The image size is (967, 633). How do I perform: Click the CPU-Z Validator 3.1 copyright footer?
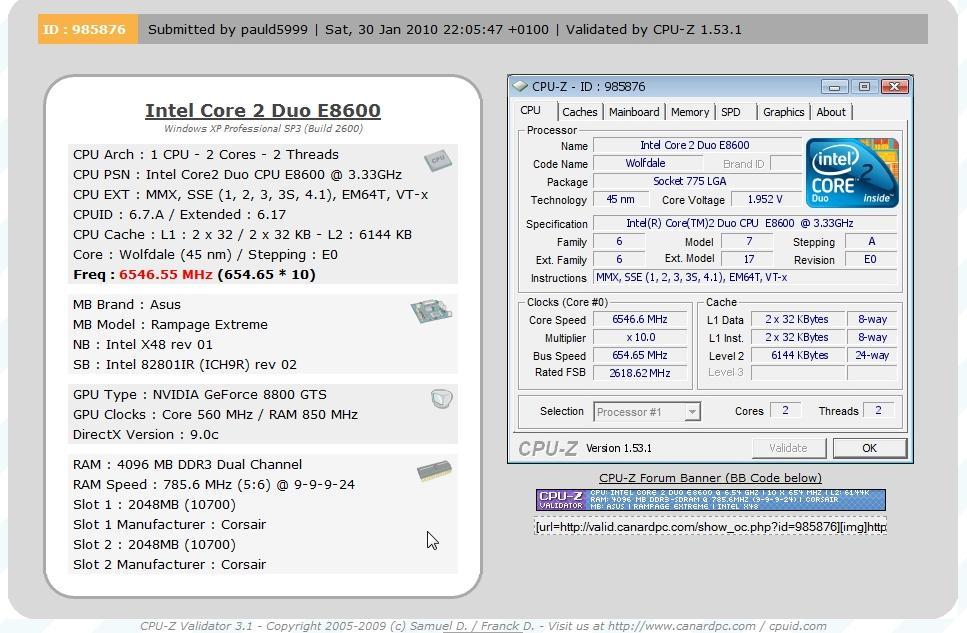pyautogui.click(x=483, y=626)
